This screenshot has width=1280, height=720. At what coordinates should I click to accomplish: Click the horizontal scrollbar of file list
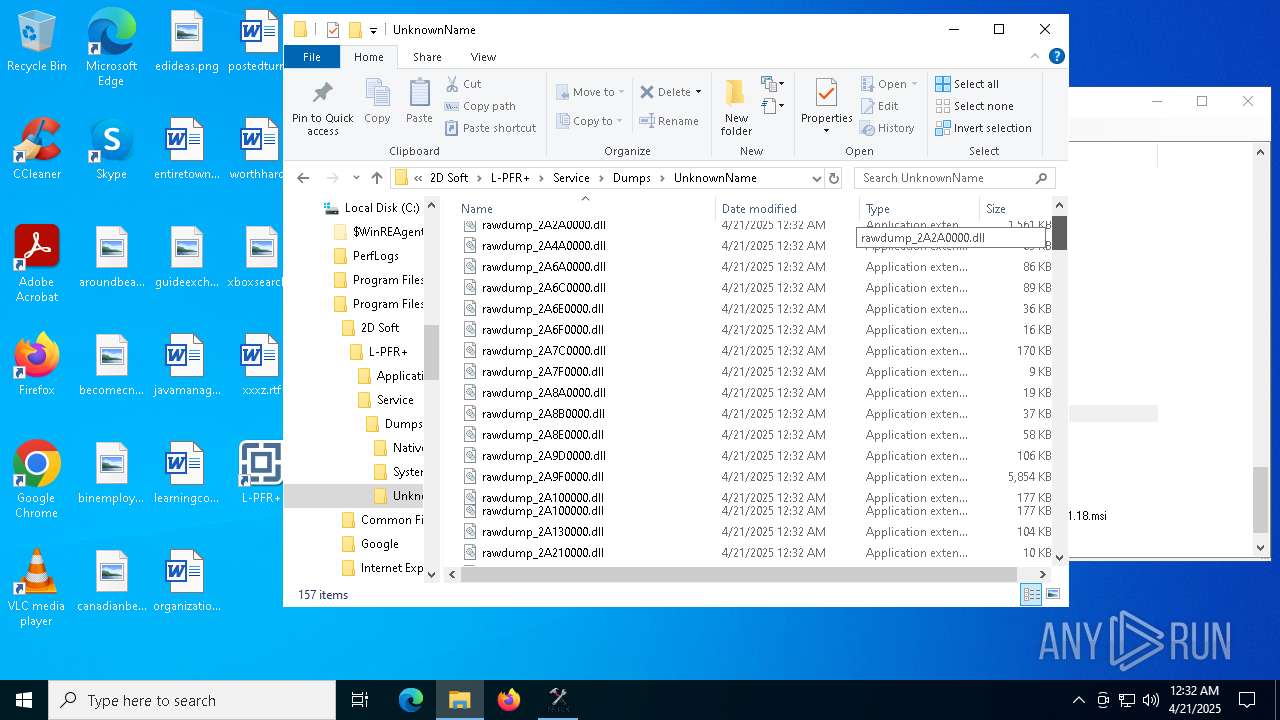[738, 574]
